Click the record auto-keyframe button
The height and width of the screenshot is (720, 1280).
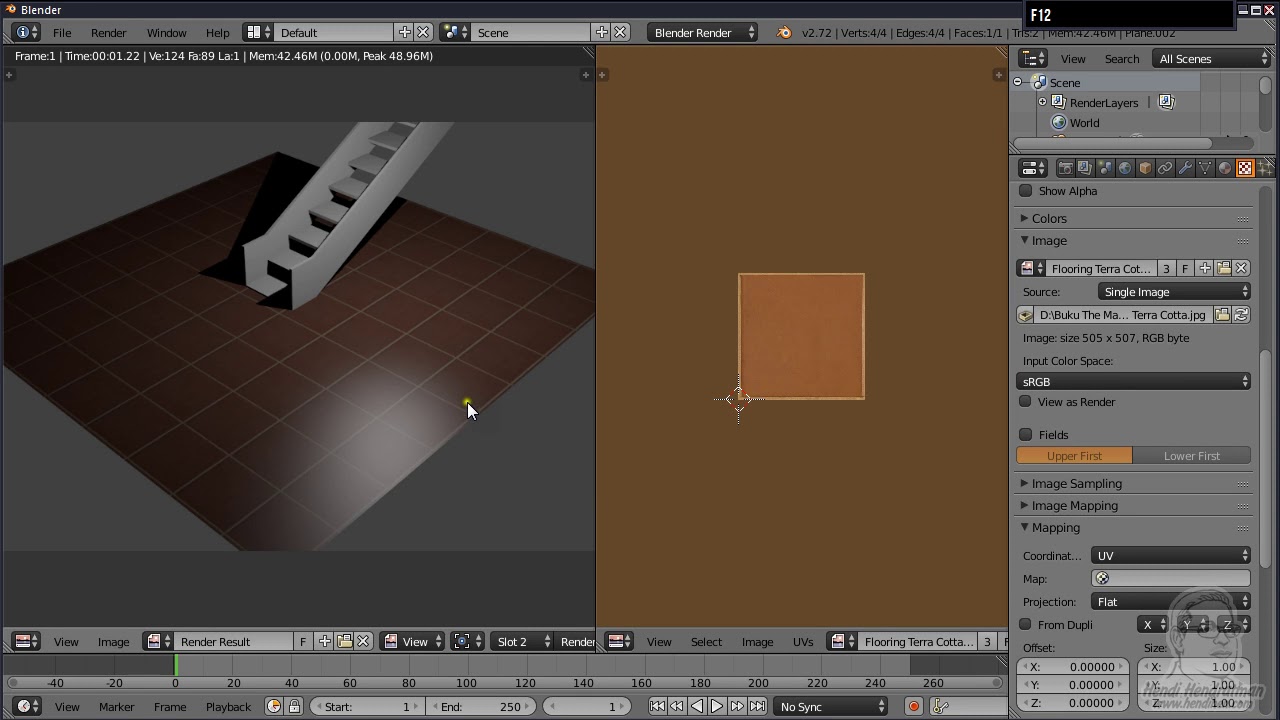point(913,706)
